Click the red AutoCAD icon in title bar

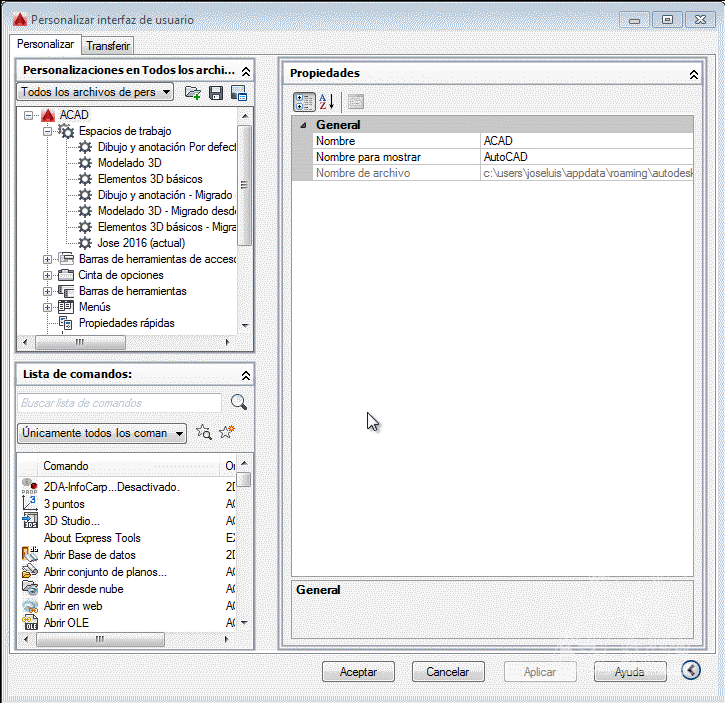click(20, 20)
